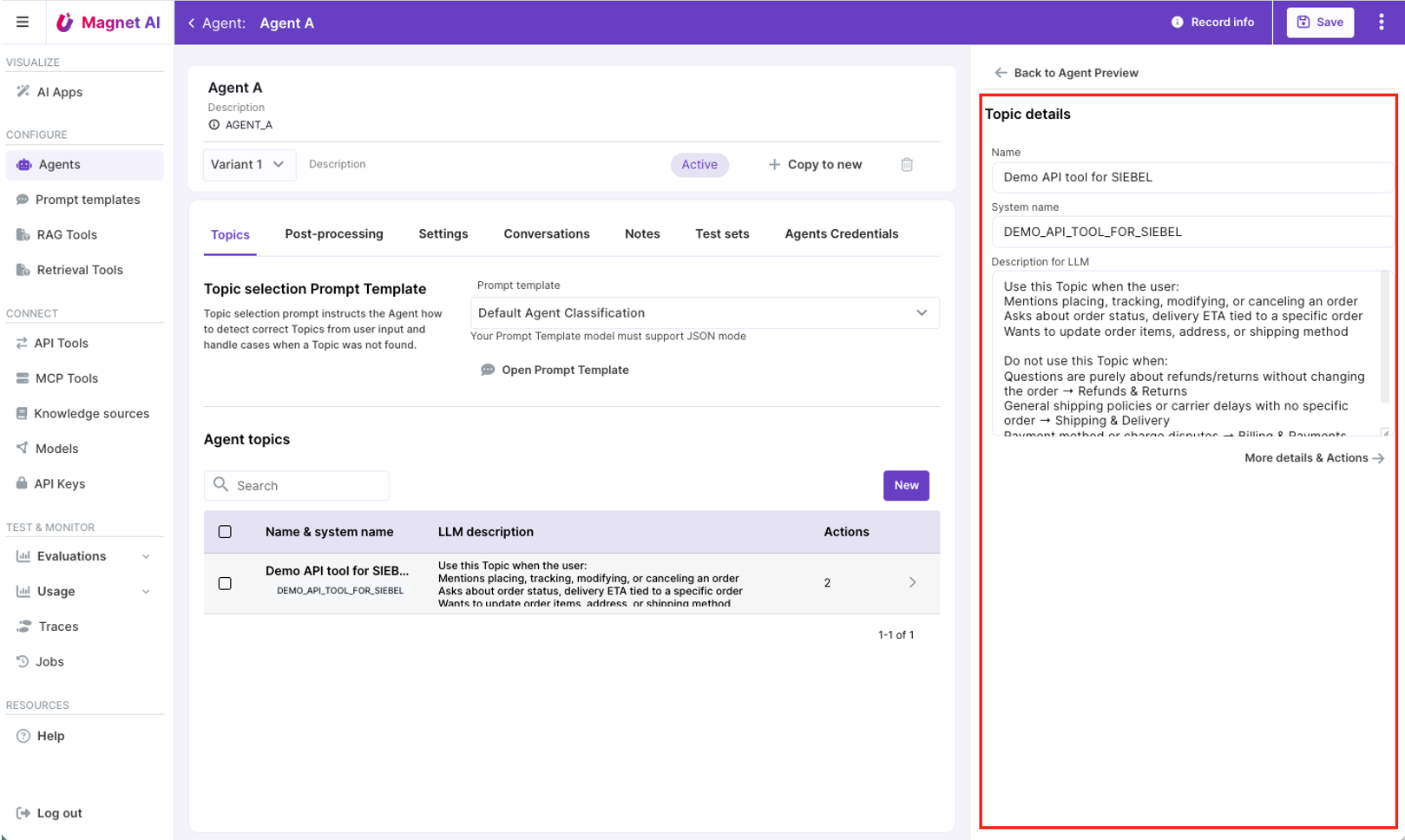Switch to the Post-processing tab
1405x840 pixels.
click(334, 234)
